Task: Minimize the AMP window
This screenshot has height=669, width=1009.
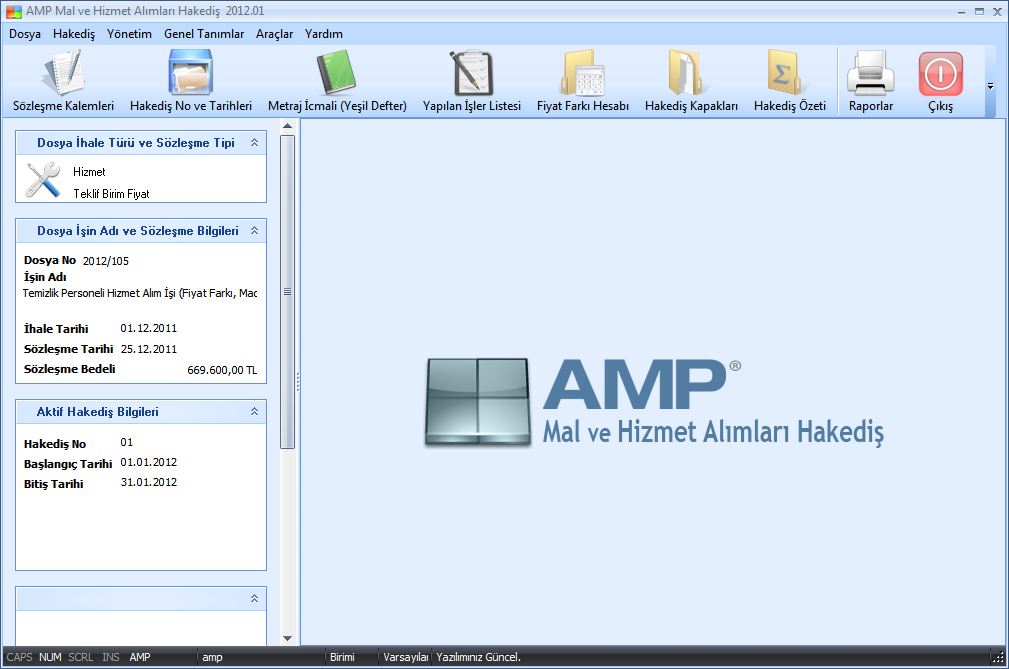Action: click(961, 12)
